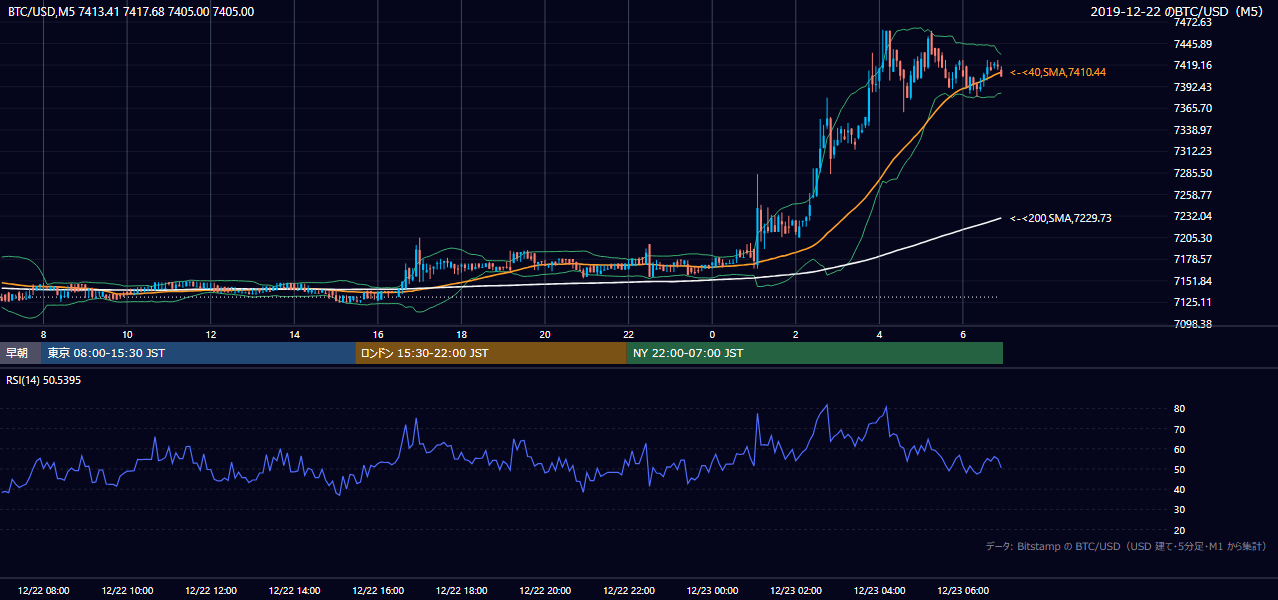
Task: Click hour label 22 under price chart
Action: tap(628, 334)
